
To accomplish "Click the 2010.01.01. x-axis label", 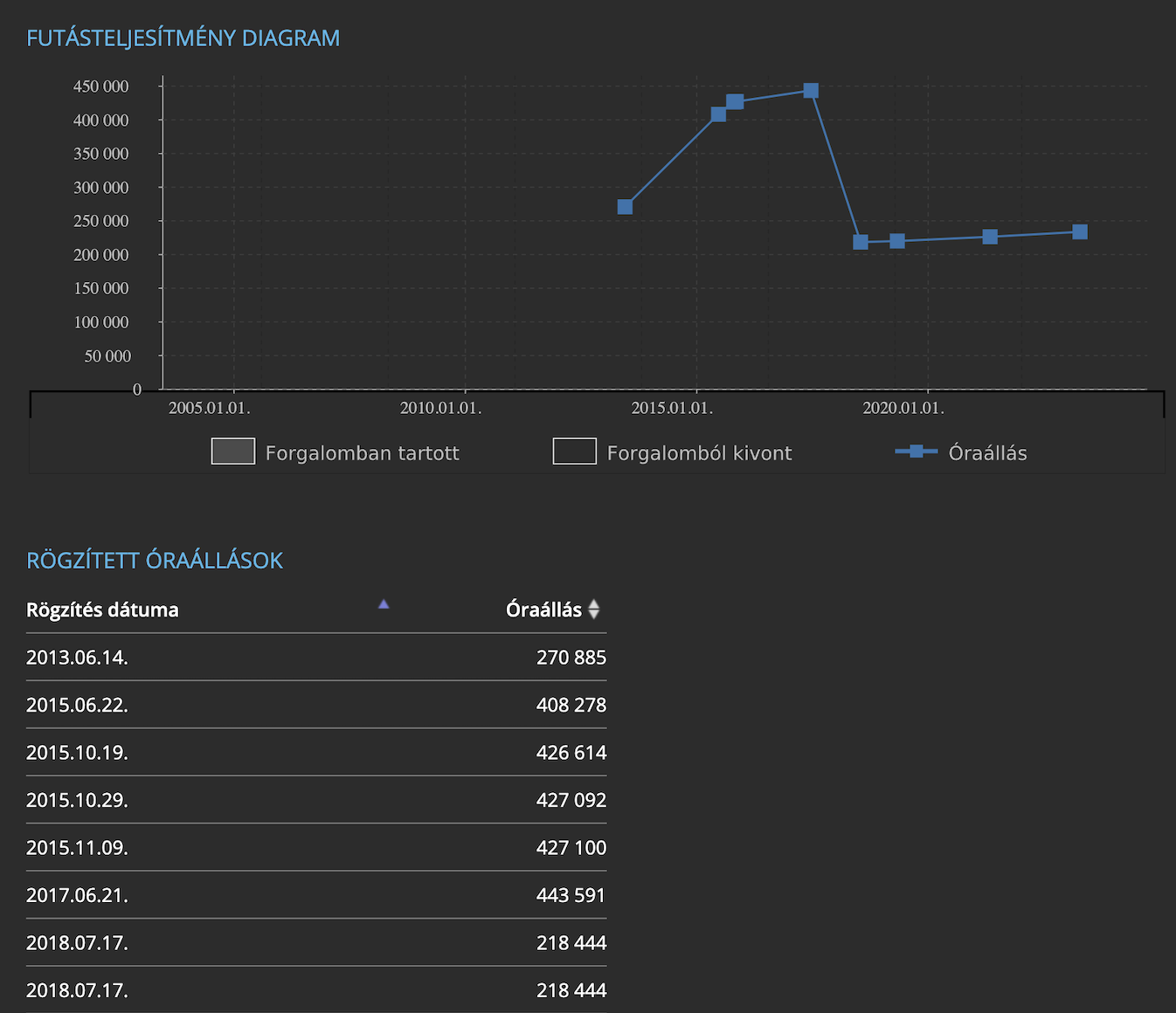I will click(x=441, y=408).
